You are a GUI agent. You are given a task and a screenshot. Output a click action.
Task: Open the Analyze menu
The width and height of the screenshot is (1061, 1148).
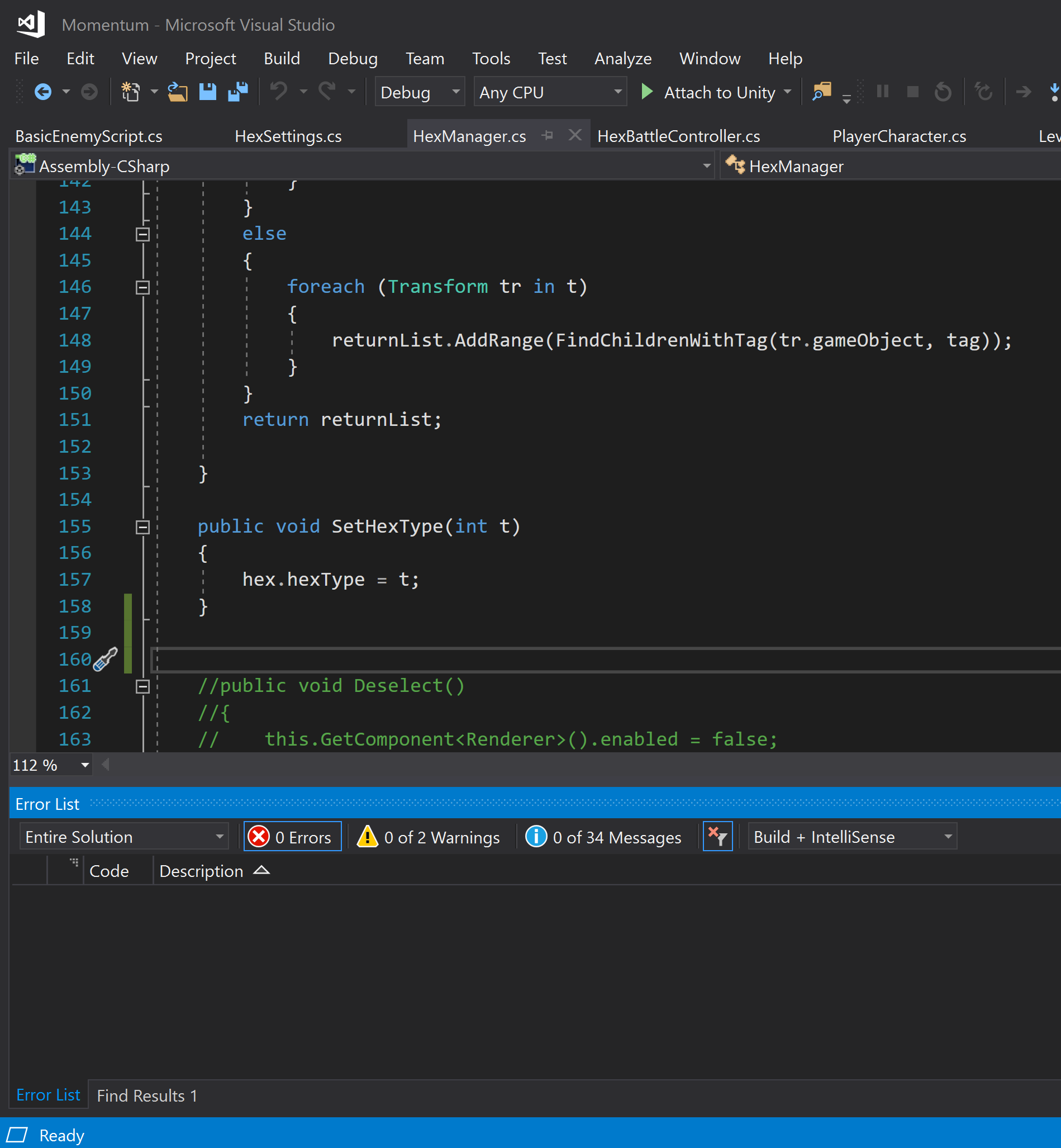(622, 59)
